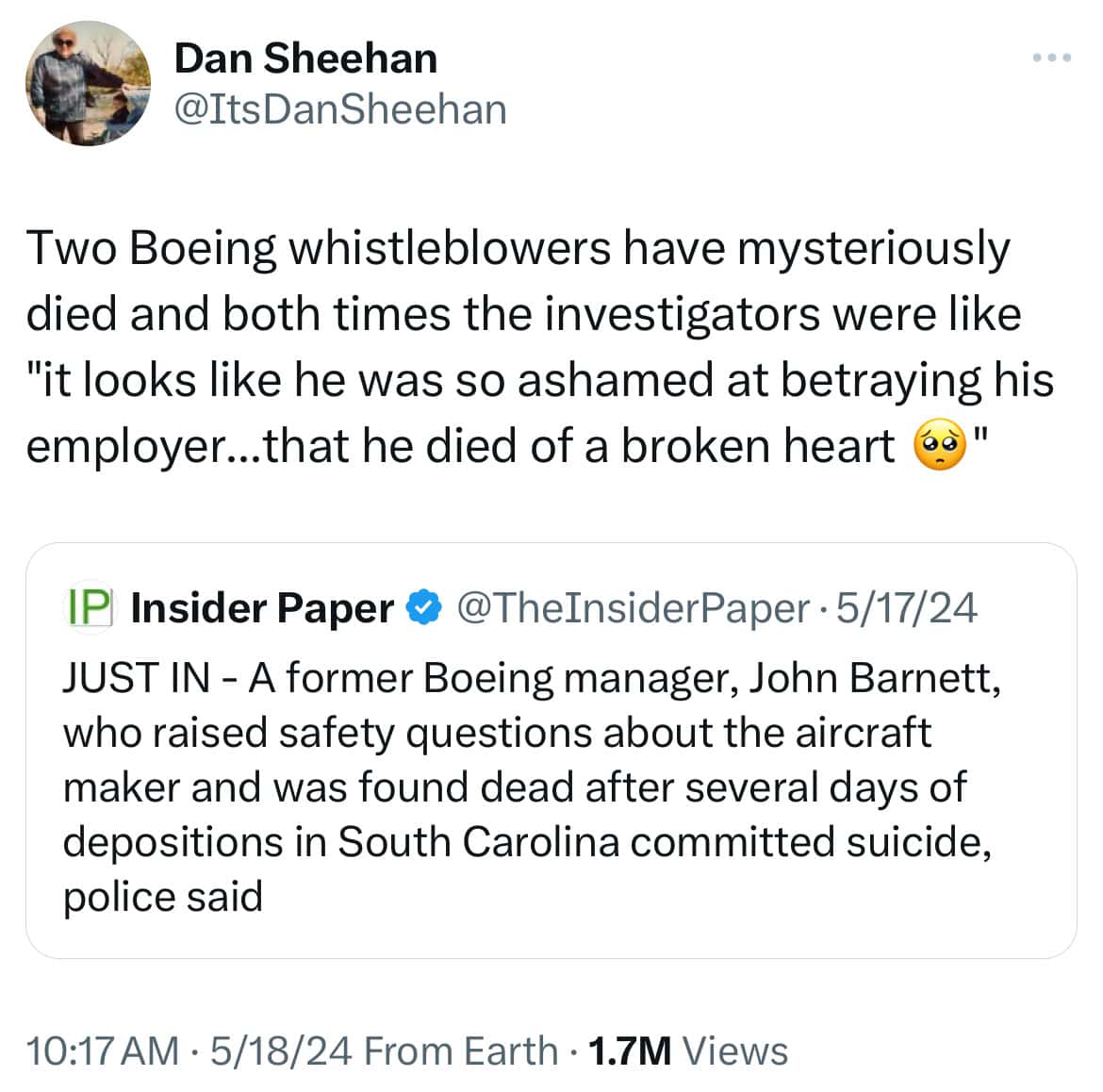Click "South Carolina" in the quoted tweet
Image resolution: width=1103 pixels, height=1092 pixels.
(x=478, y=842)
